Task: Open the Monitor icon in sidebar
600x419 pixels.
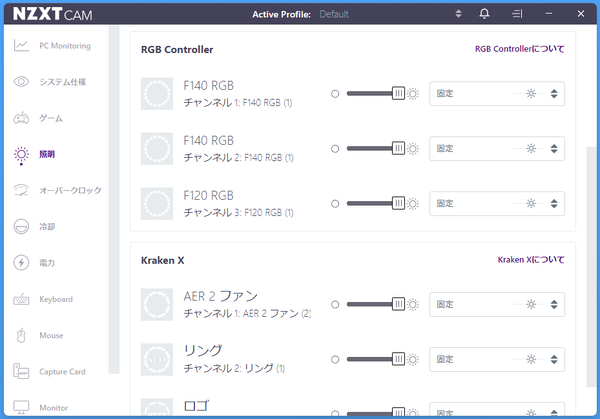Action: tap(21, 408)
